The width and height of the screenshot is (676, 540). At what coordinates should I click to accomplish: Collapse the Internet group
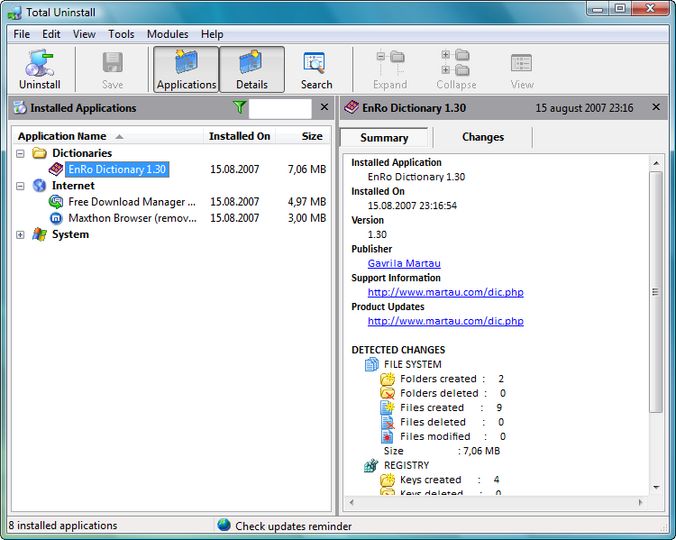[20, 186]
